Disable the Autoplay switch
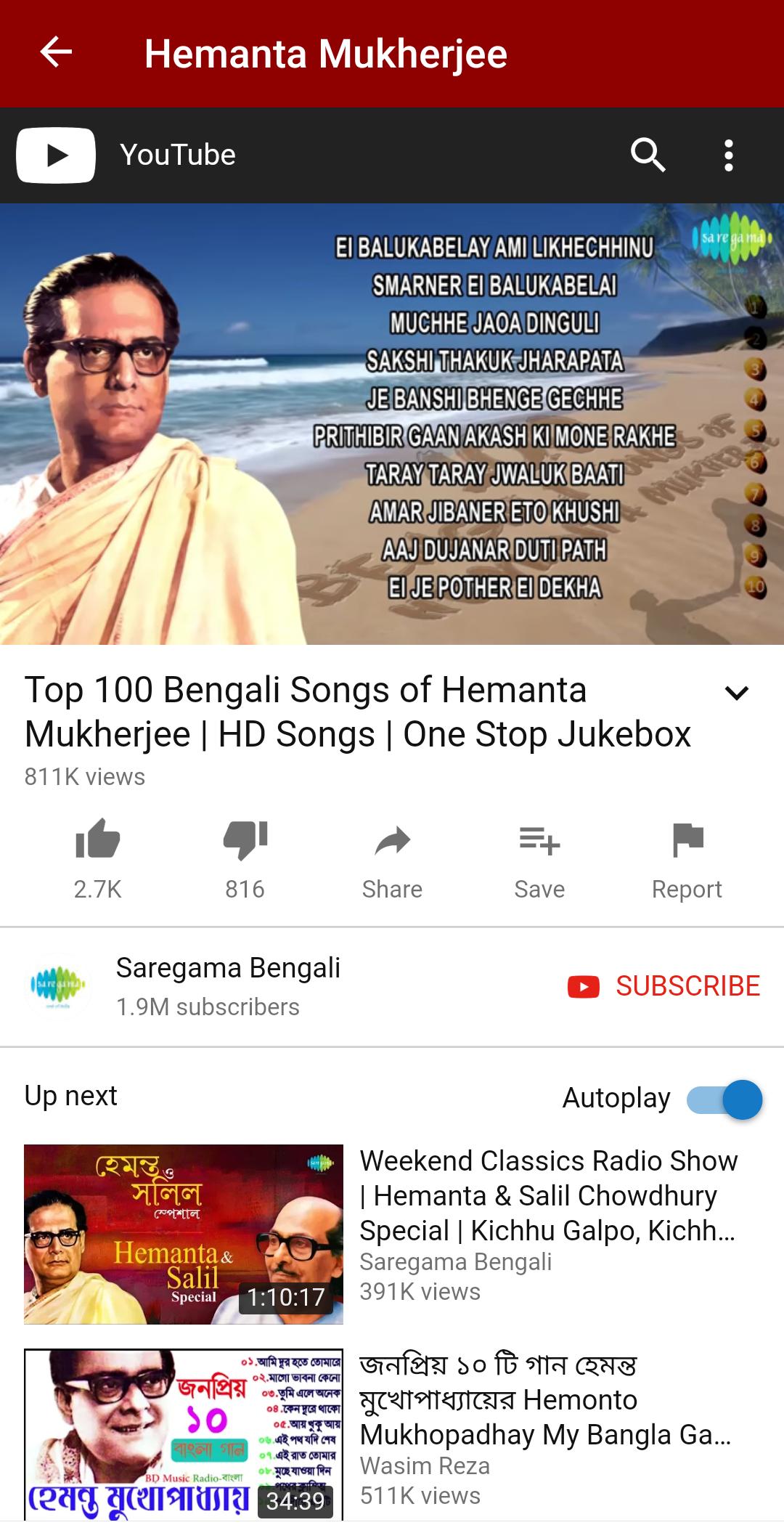This screenshot has height=1525, width=784. coord(724,1099)
